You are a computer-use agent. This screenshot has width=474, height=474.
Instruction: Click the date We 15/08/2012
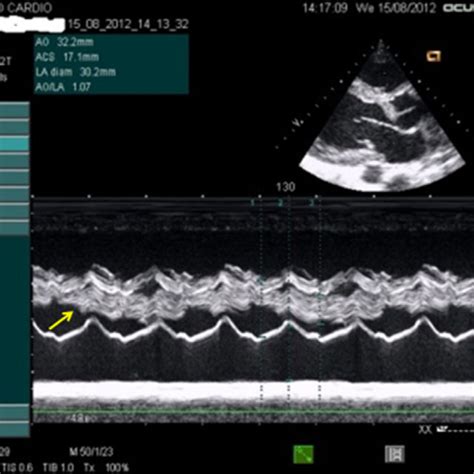[x=396, y=8]
